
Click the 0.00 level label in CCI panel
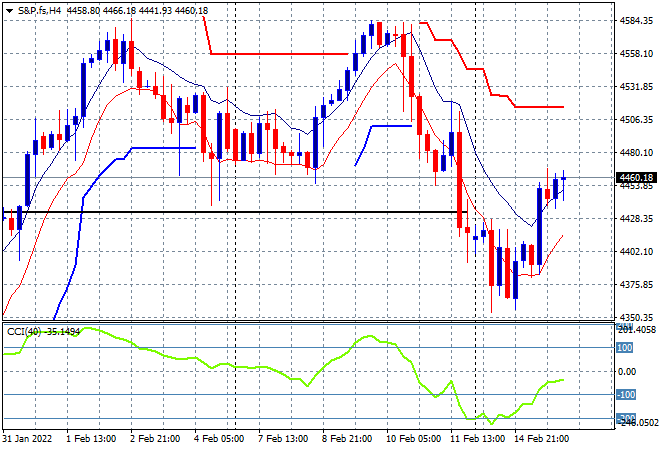point(627,371)
